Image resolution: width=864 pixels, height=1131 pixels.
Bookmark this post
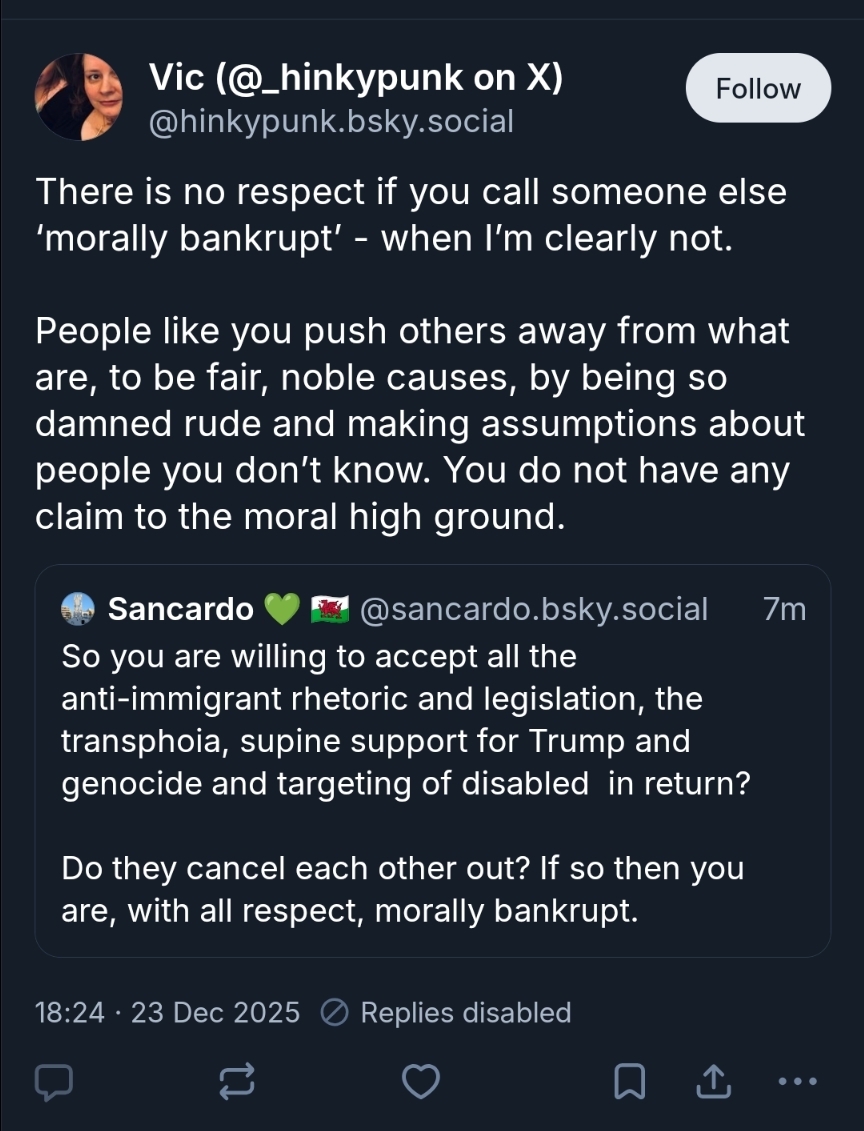tap(629, 1080)
